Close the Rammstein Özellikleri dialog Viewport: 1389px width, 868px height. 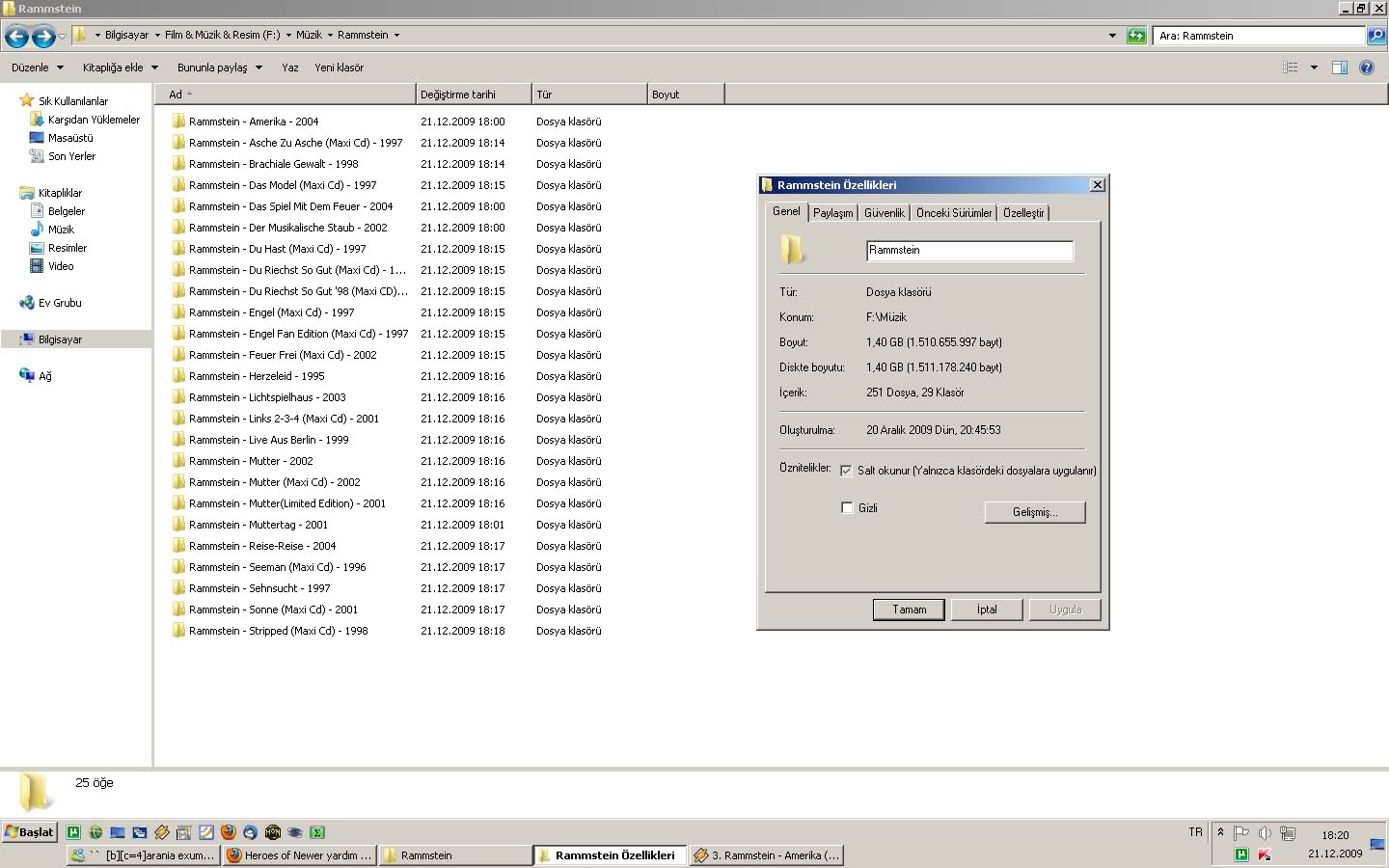click(1097, 185)
